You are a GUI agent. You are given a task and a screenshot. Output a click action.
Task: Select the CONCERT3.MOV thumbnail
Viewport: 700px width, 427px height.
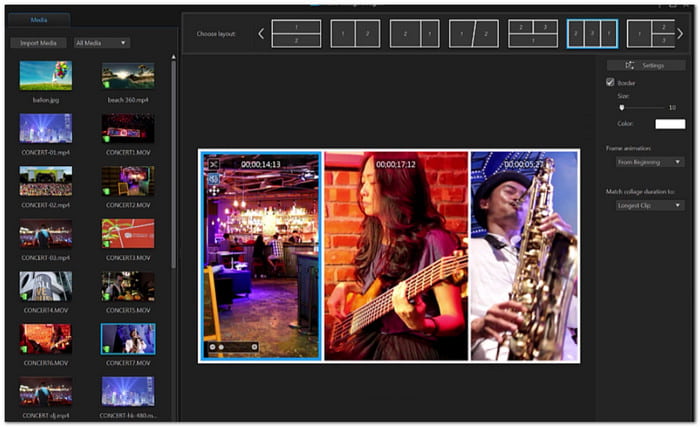pos(128,234)
